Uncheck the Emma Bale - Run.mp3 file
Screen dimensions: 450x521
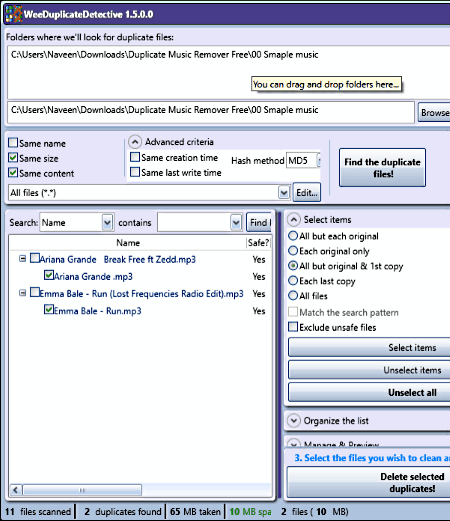click(x=49, y=310)
